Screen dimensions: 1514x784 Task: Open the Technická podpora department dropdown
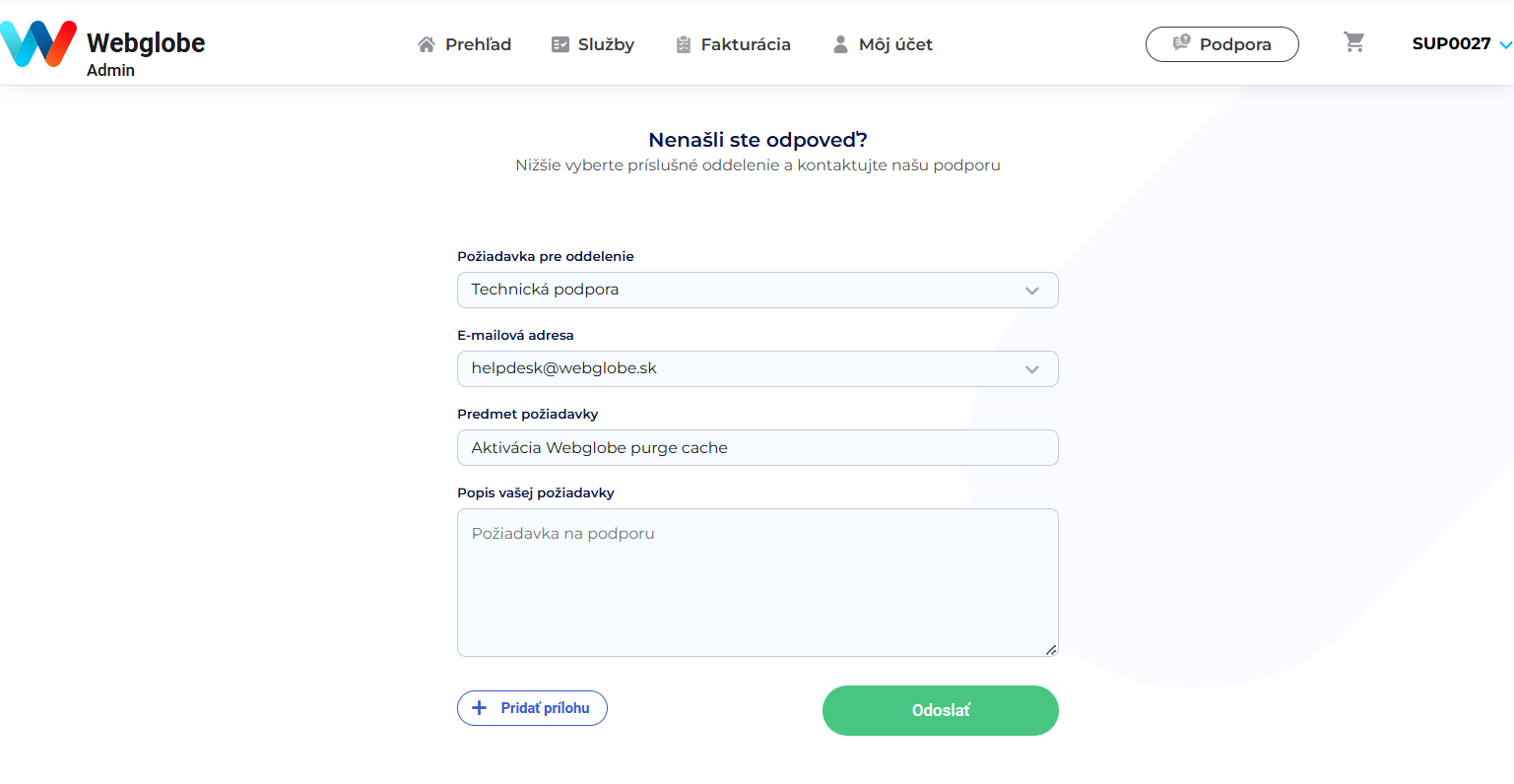click(757, 290)
